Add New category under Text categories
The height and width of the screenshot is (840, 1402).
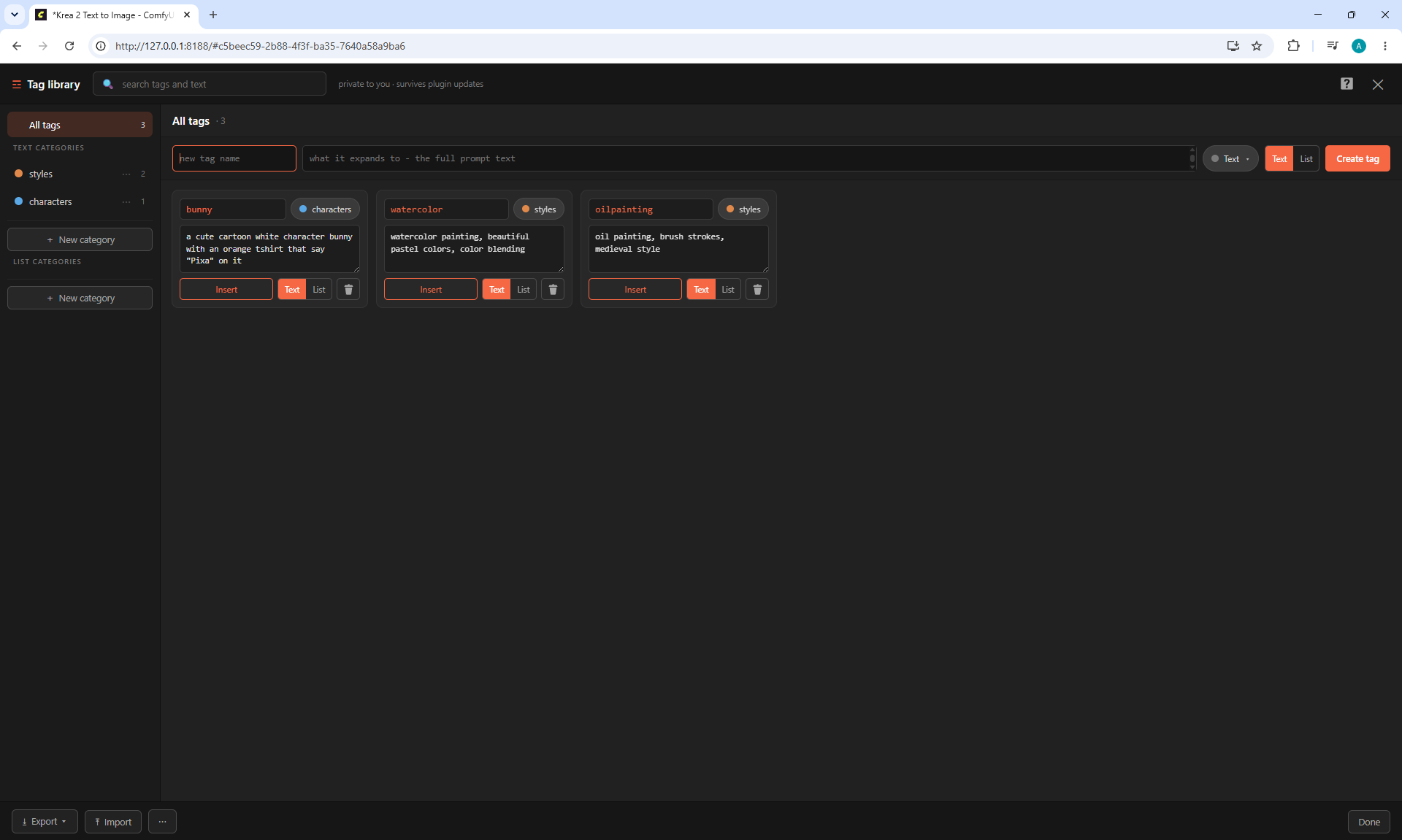pos(80,239)
